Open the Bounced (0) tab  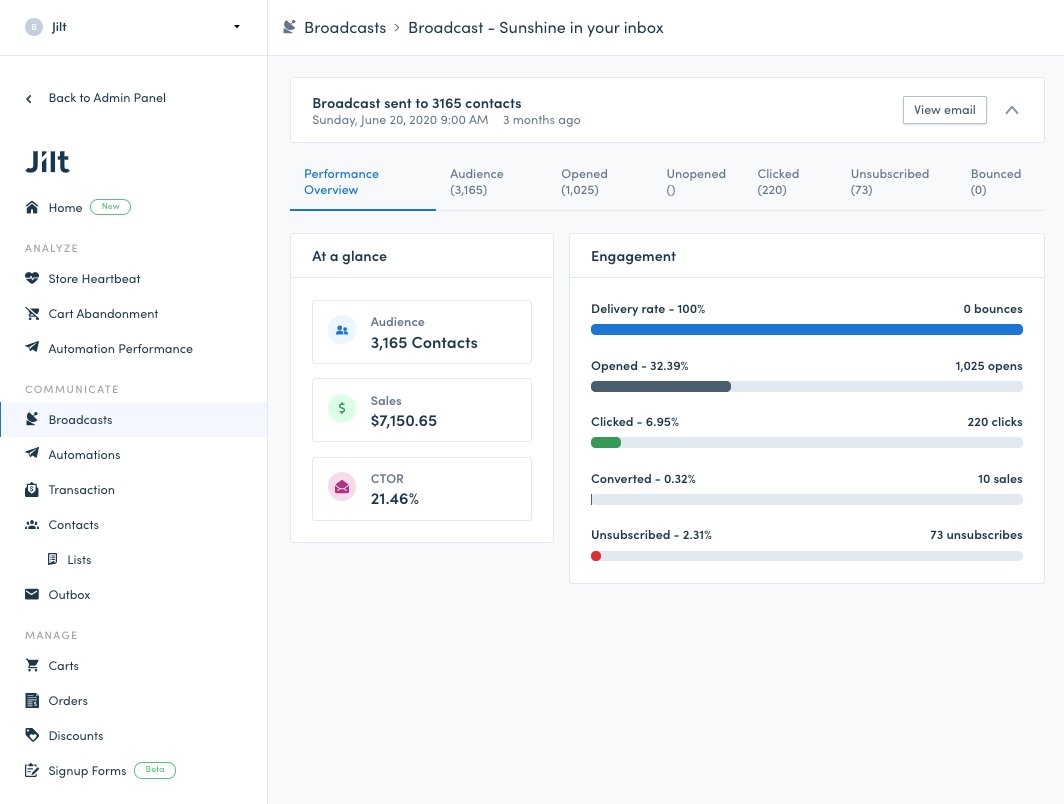coord(995,182)
